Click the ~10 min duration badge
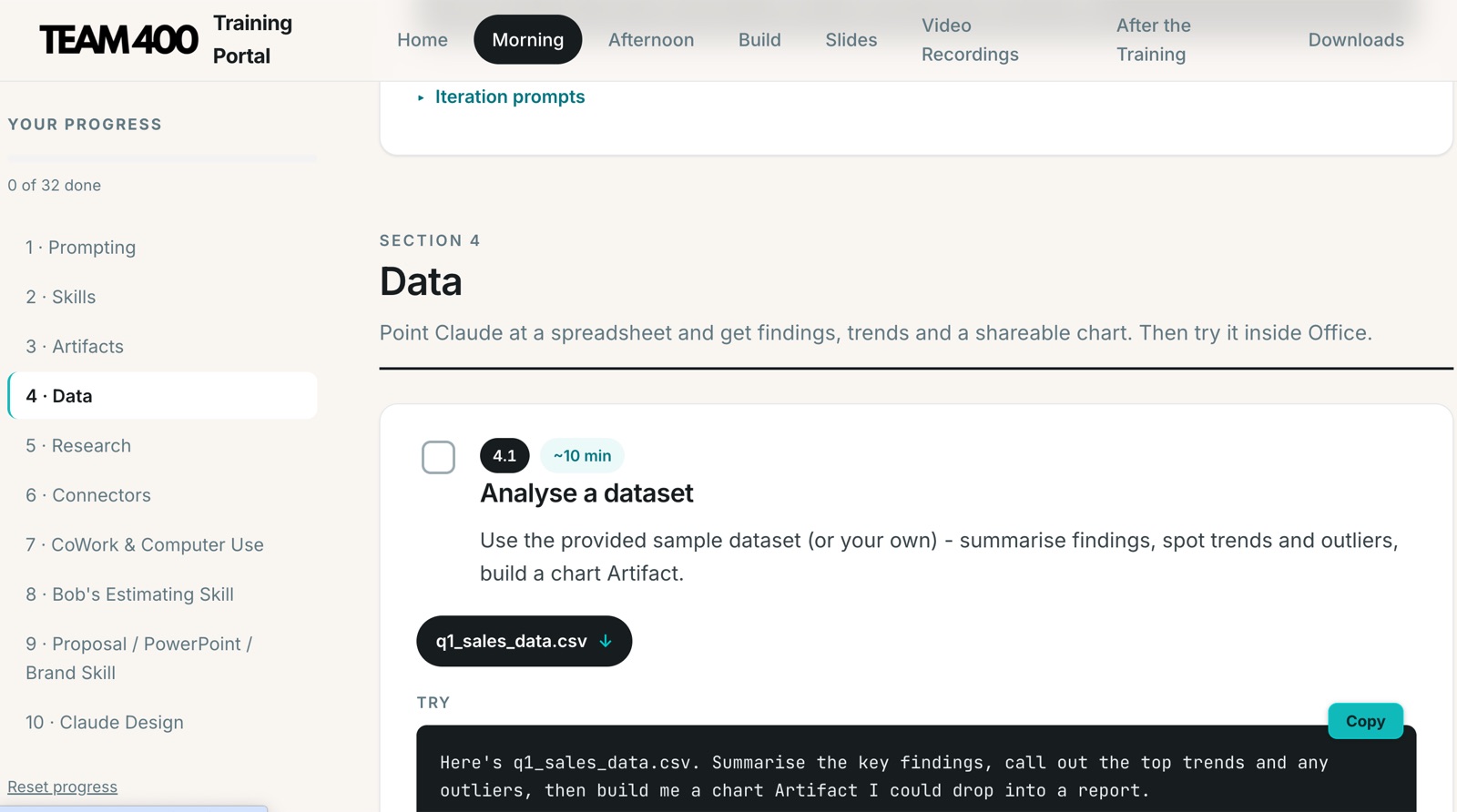Viewport: 1457px width, 812px height. point(583,456)
